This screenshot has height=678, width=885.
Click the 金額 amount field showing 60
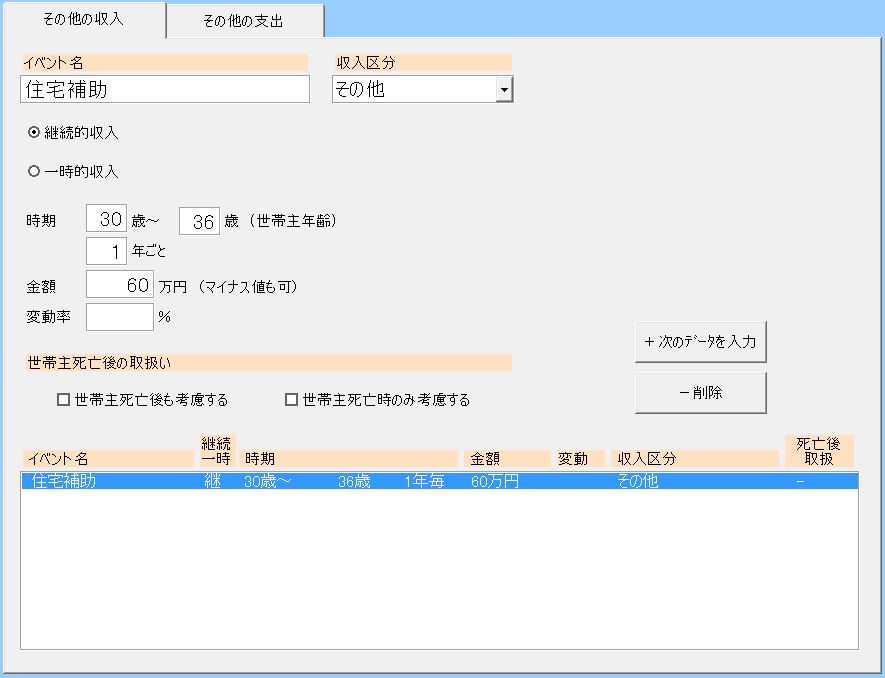point(120,286)
